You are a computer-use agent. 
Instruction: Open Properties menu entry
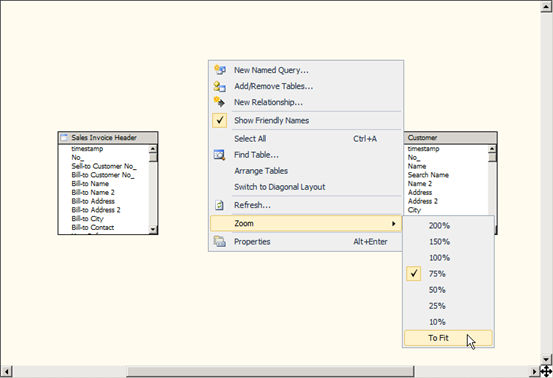click(x=306, y=242)
